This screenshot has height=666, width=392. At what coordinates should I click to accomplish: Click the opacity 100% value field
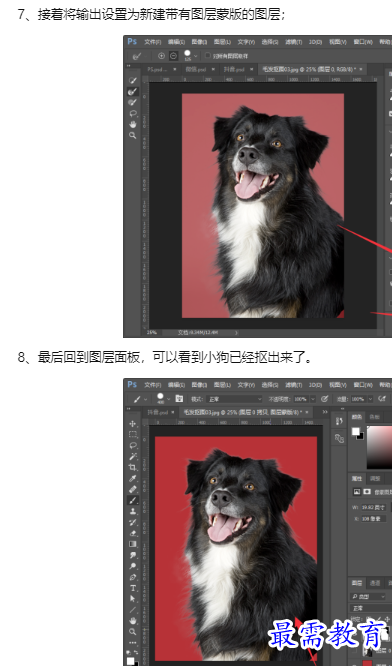(x=300, y=399)
